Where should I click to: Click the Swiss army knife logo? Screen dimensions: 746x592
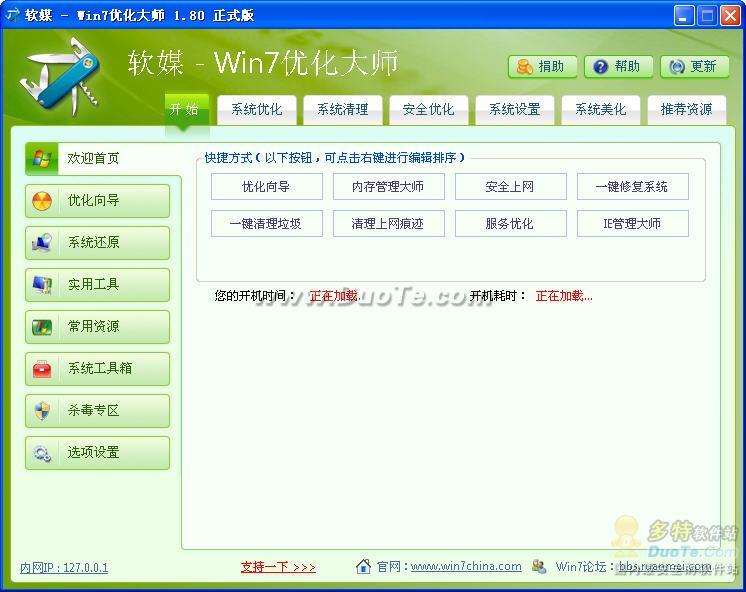click(x=60, y=76)
